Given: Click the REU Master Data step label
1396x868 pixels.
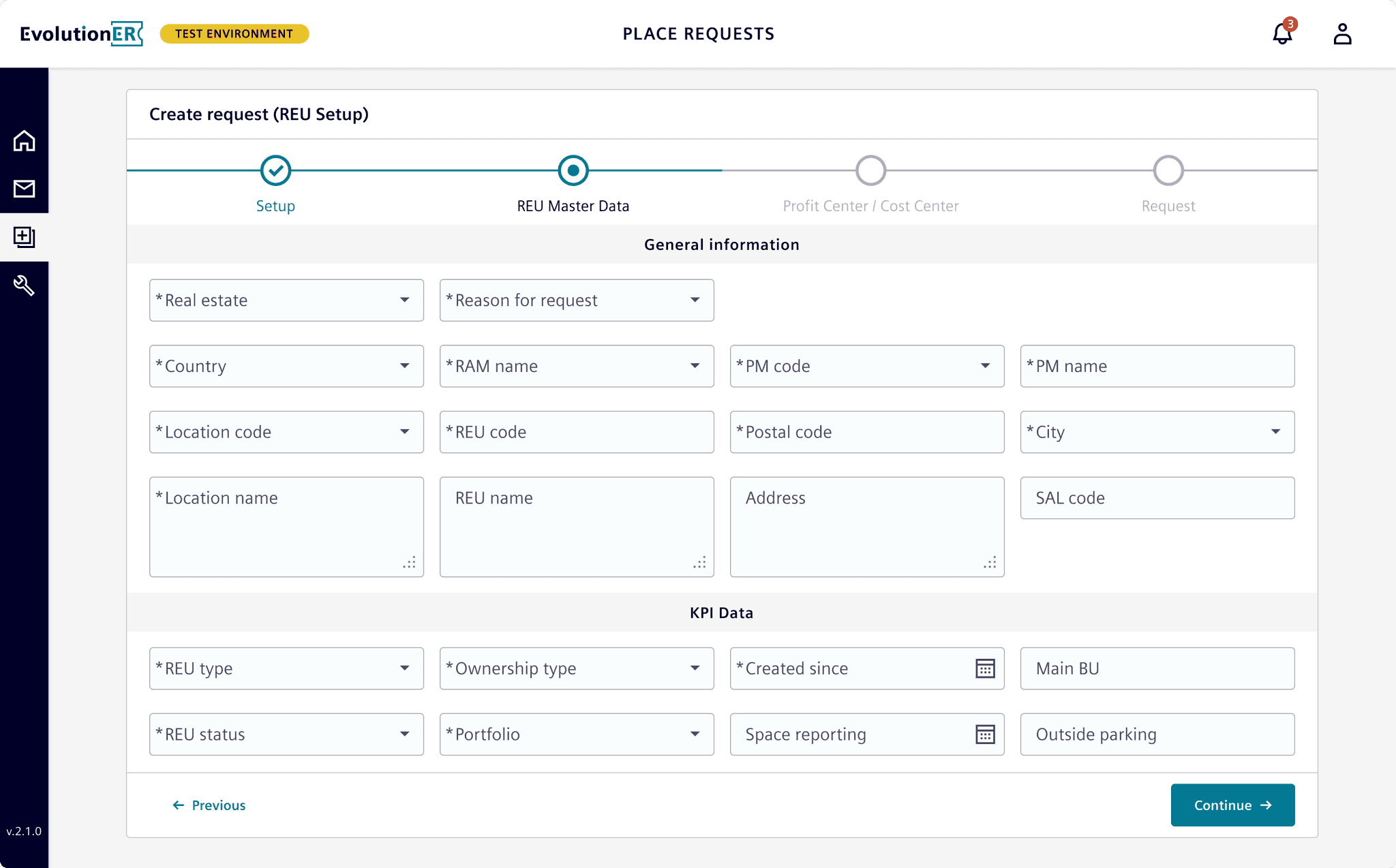Looking at the screenshot, I should 573,206.
